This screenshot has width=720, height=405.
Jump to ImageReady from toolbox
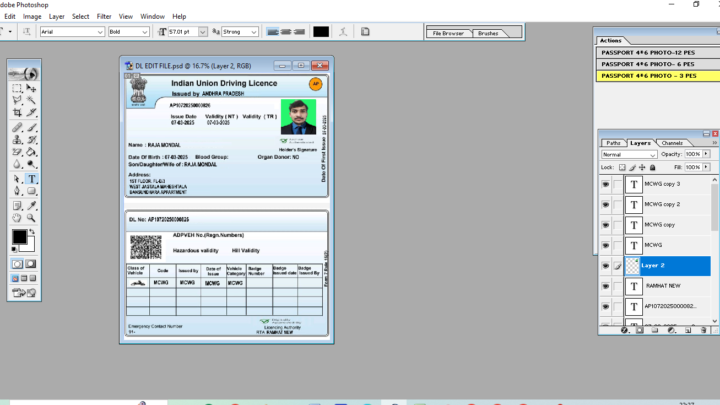point(24,292)
